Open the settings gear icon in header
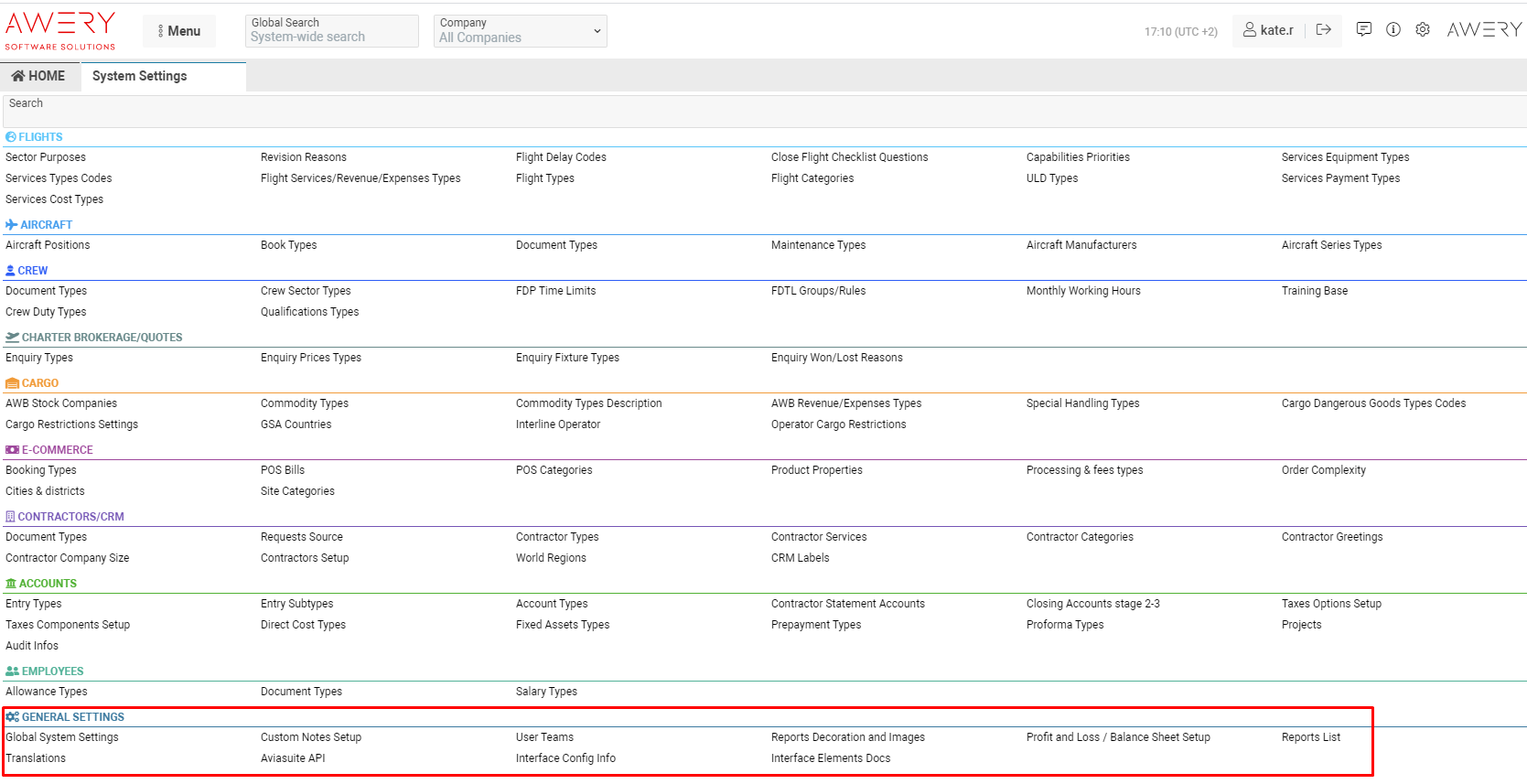 coord(1422,30)
